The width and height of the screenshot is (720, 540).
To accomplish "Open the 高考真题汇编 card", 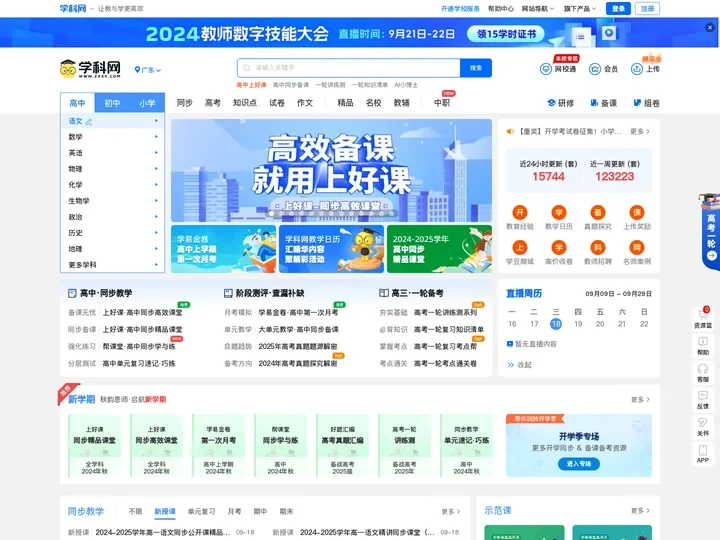I will [343, 445].
